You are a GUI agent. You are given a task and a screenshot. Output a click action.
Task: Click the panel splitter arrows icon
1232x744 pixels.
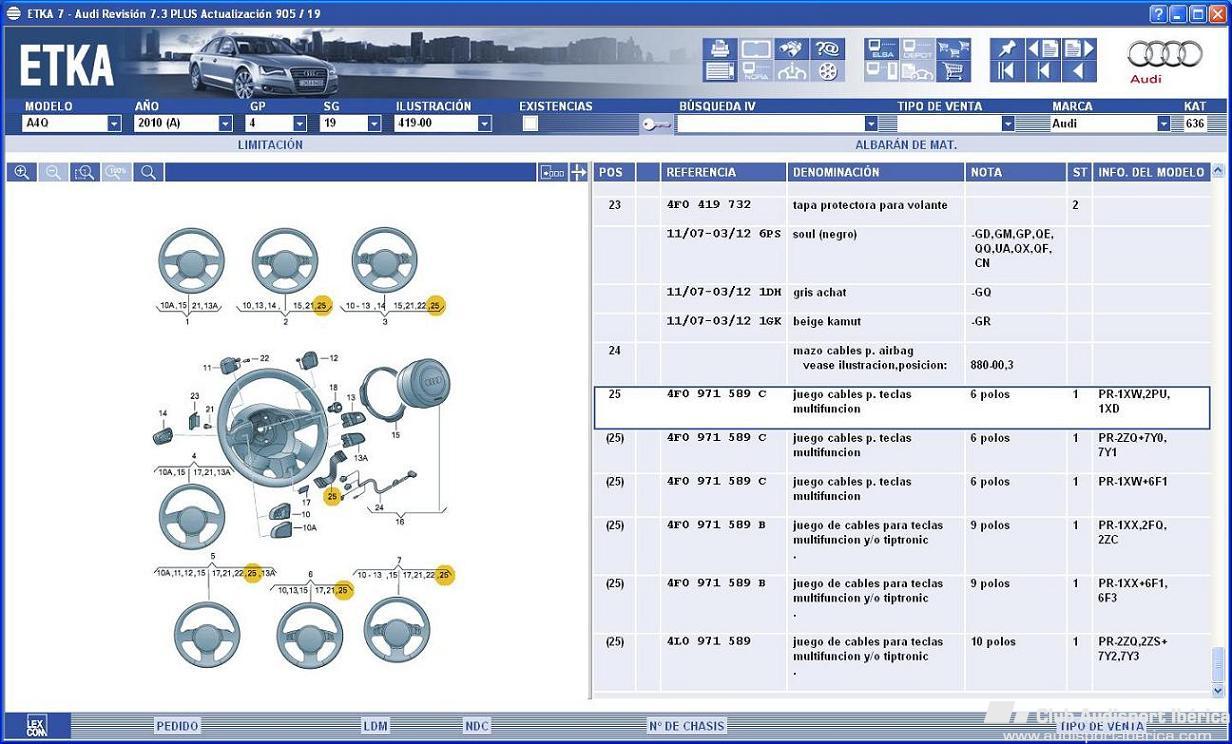578,172
